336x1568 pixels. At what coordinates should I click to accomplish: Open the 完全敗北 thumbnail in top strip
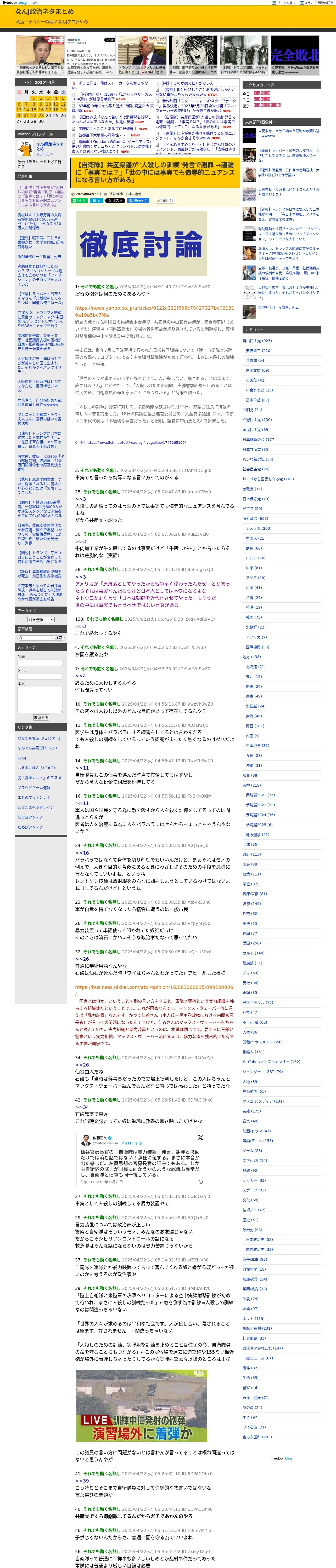tap(295, 55)
